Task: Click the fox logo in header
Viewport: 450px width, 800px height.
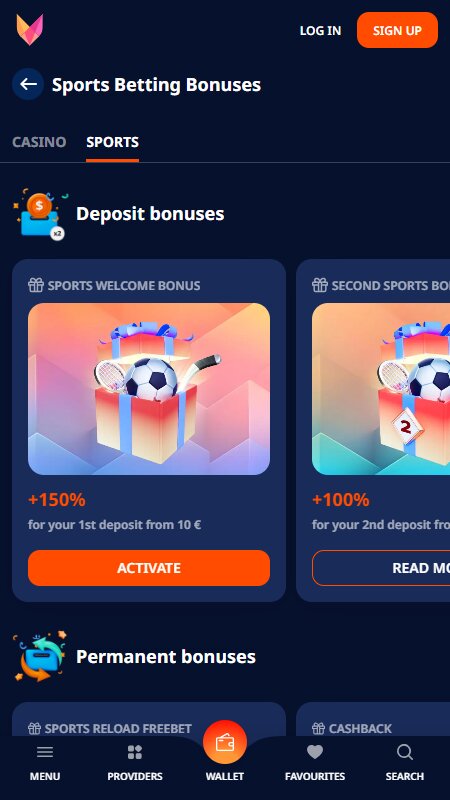Action: pos(30,30)
